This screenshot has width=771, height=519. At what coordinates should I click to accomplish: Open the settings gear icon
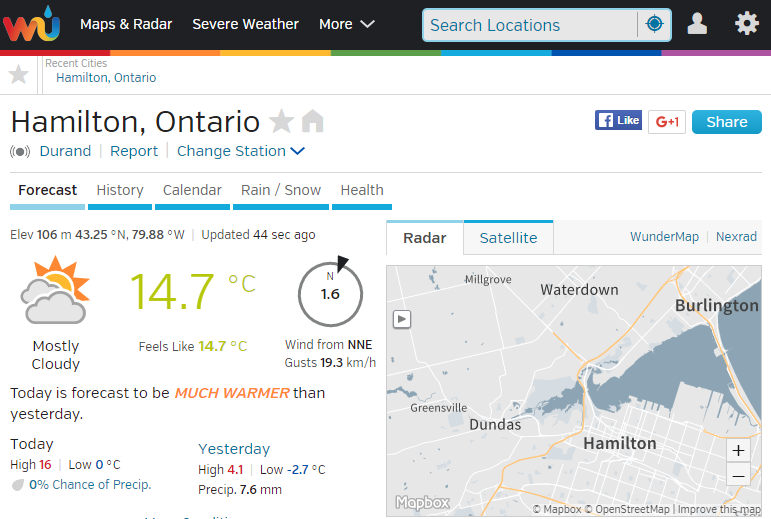coord(746,24)
